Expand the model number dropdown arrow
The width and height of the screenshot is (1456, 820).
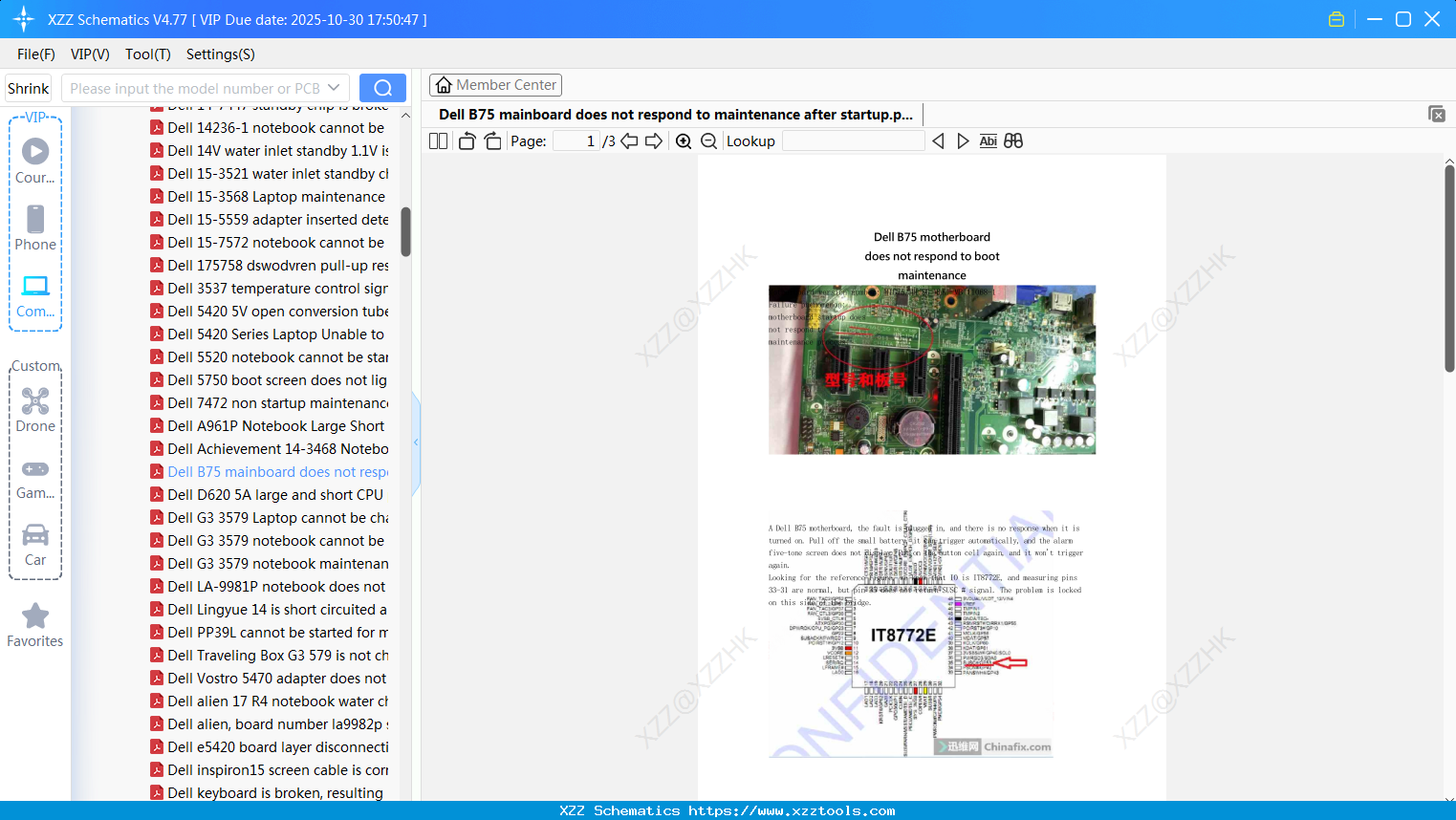(334, 88)
